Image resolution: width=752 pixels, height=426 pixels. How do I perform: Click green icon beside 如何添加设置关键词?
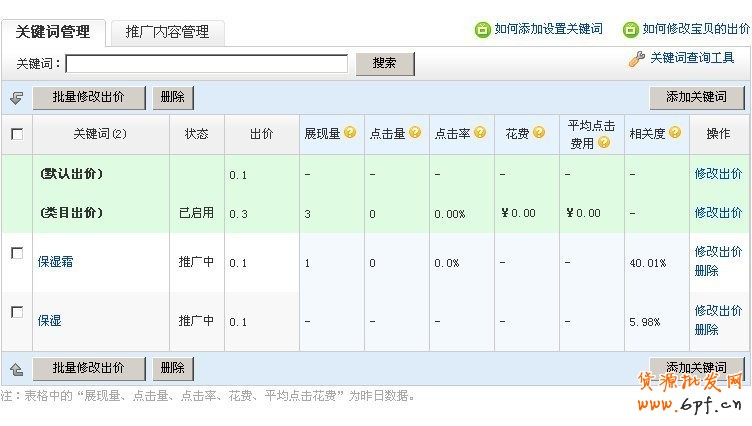click(x=482, y=30)
